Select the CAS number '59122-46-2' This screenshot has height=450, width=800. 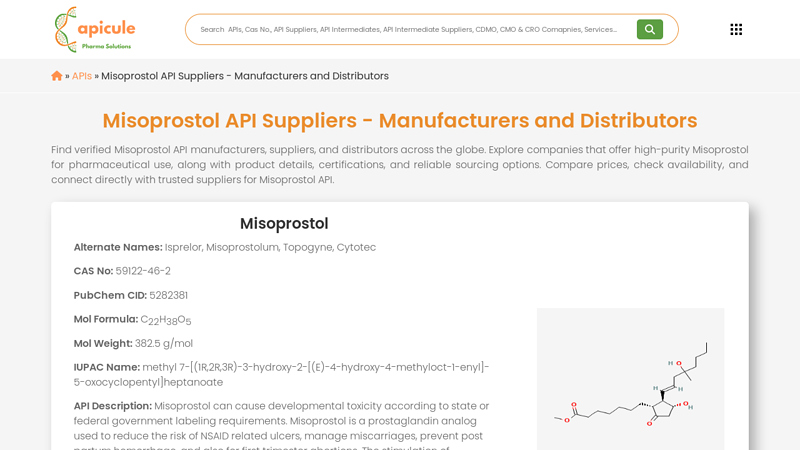[143, 271]
